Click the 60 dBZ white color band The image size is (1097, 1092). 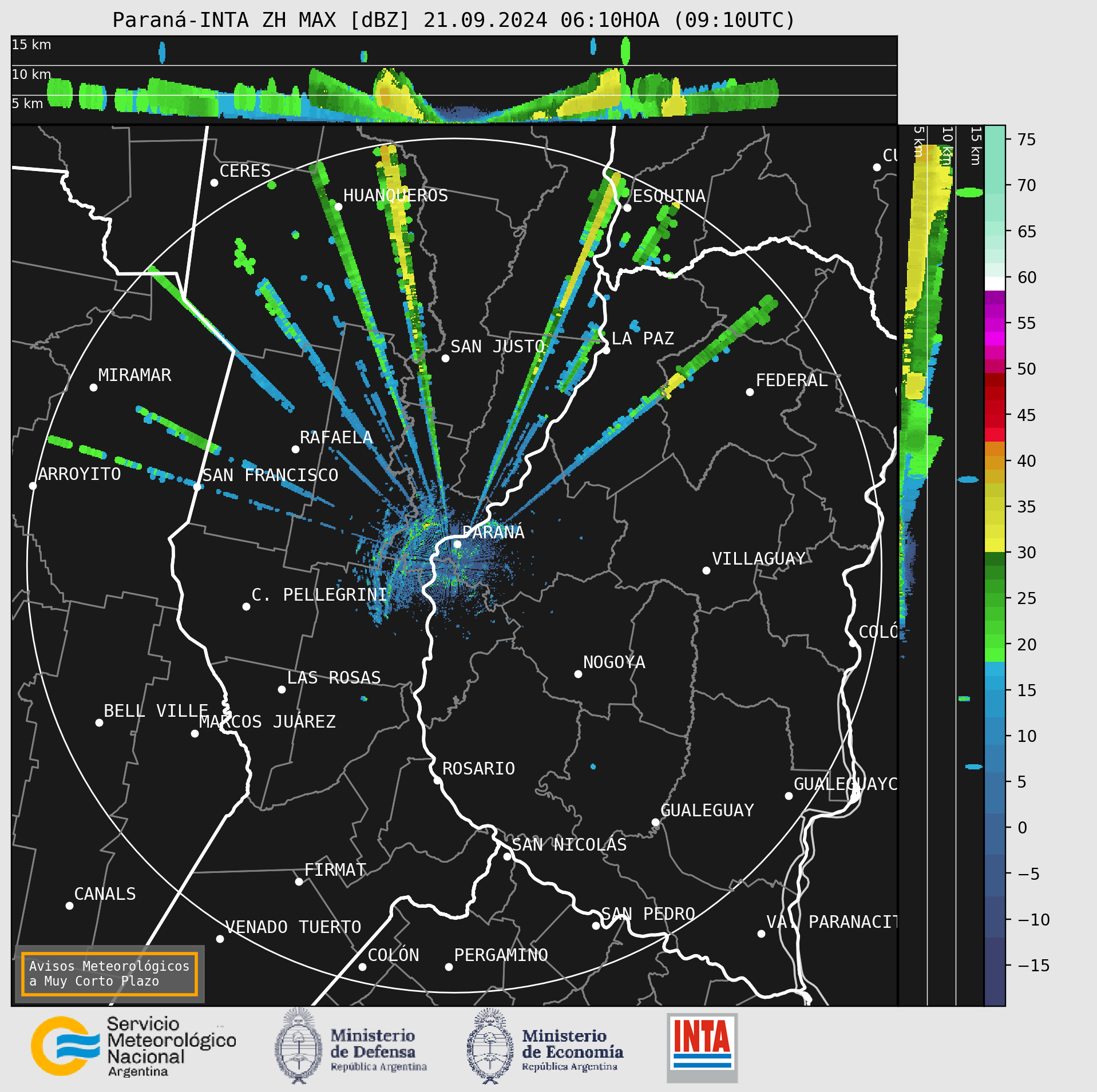(995, 284)
